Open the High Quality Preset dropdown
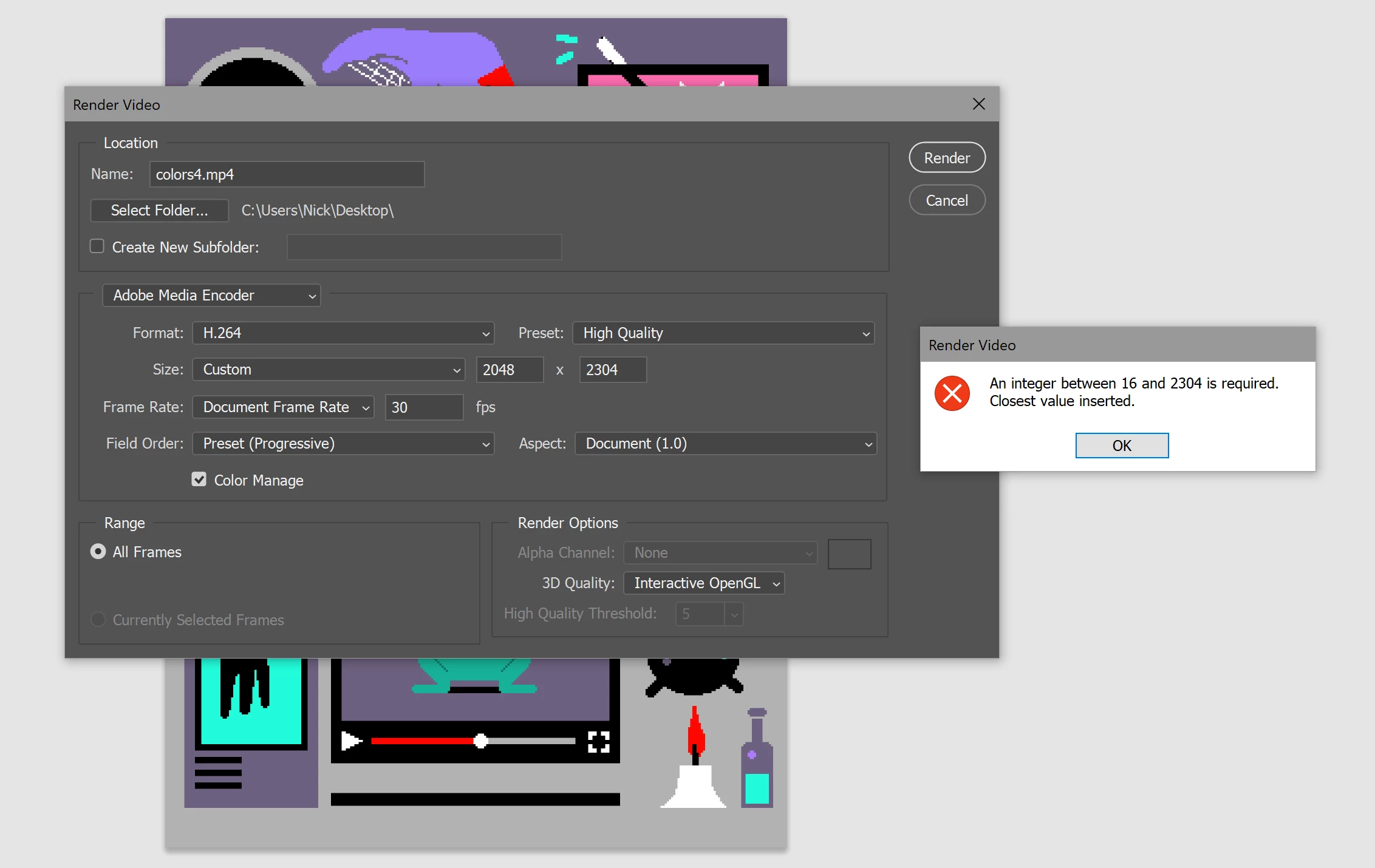Image resolution: width=1375 pixels, height=868 pixels. coord(723,333)
